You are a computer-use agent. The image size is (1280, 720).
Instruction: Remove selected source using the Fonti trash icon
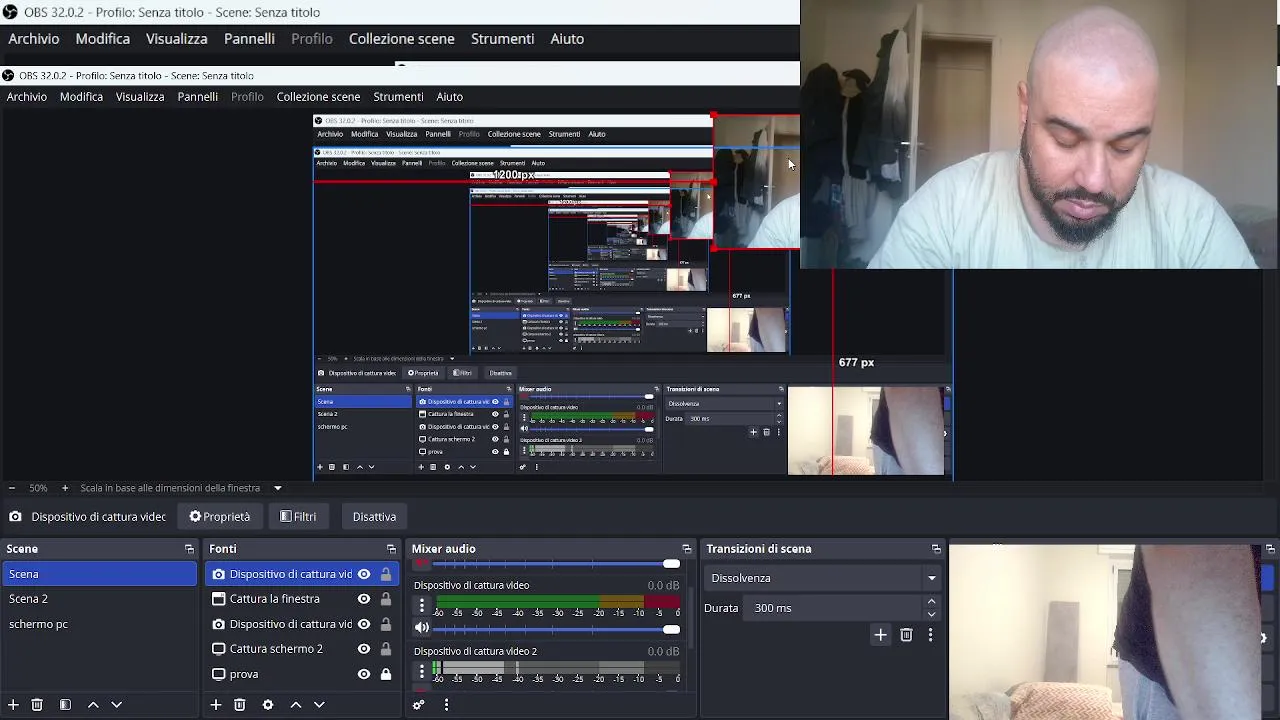[240, 705]
